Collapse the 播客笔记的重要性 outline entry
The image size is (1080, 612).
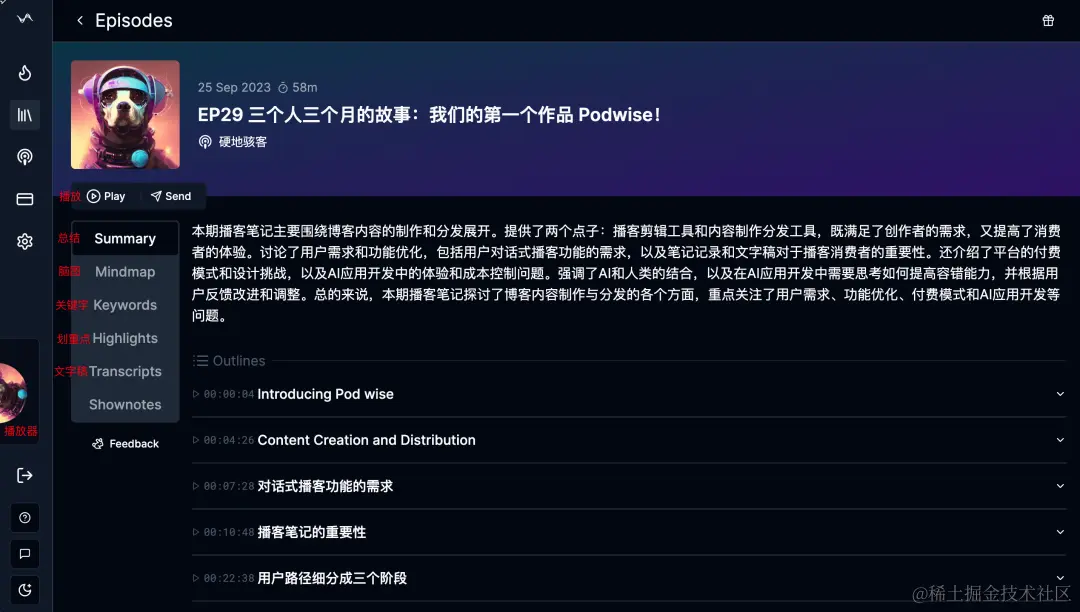coord(1060,532)
